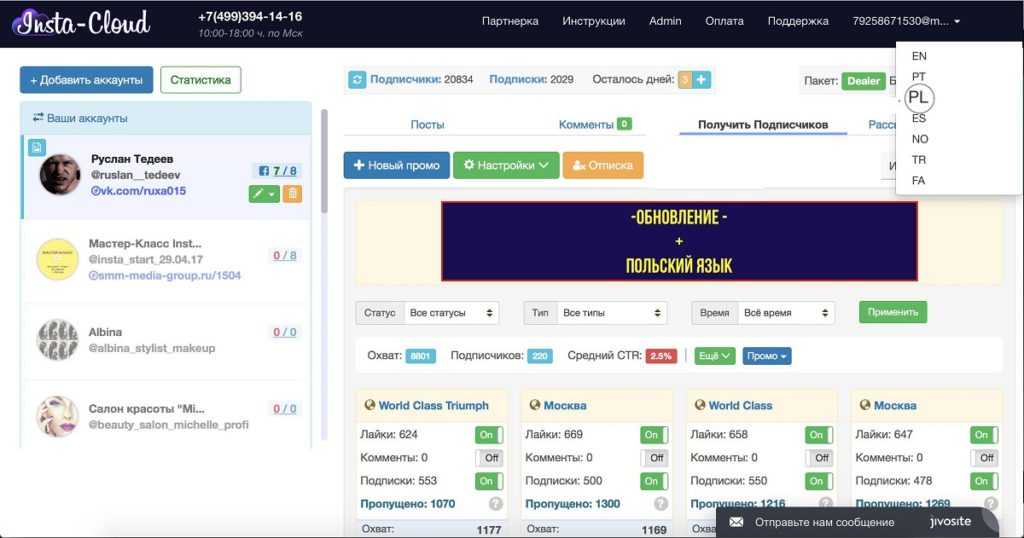This screenshot has width=1024, height=538.
Task: Delete Руслан Тедеев account with trash icon
Action: pyautogui.click(x=293, y=193)
